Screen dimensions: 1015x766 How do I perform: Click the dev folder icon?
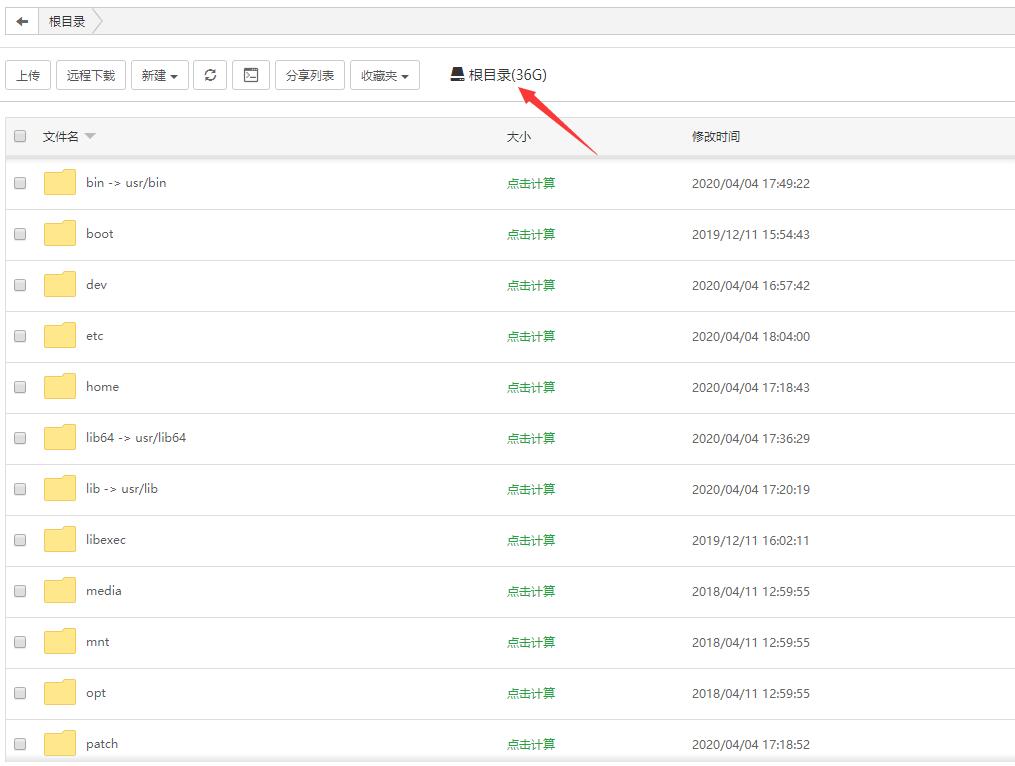click(60, 285)
